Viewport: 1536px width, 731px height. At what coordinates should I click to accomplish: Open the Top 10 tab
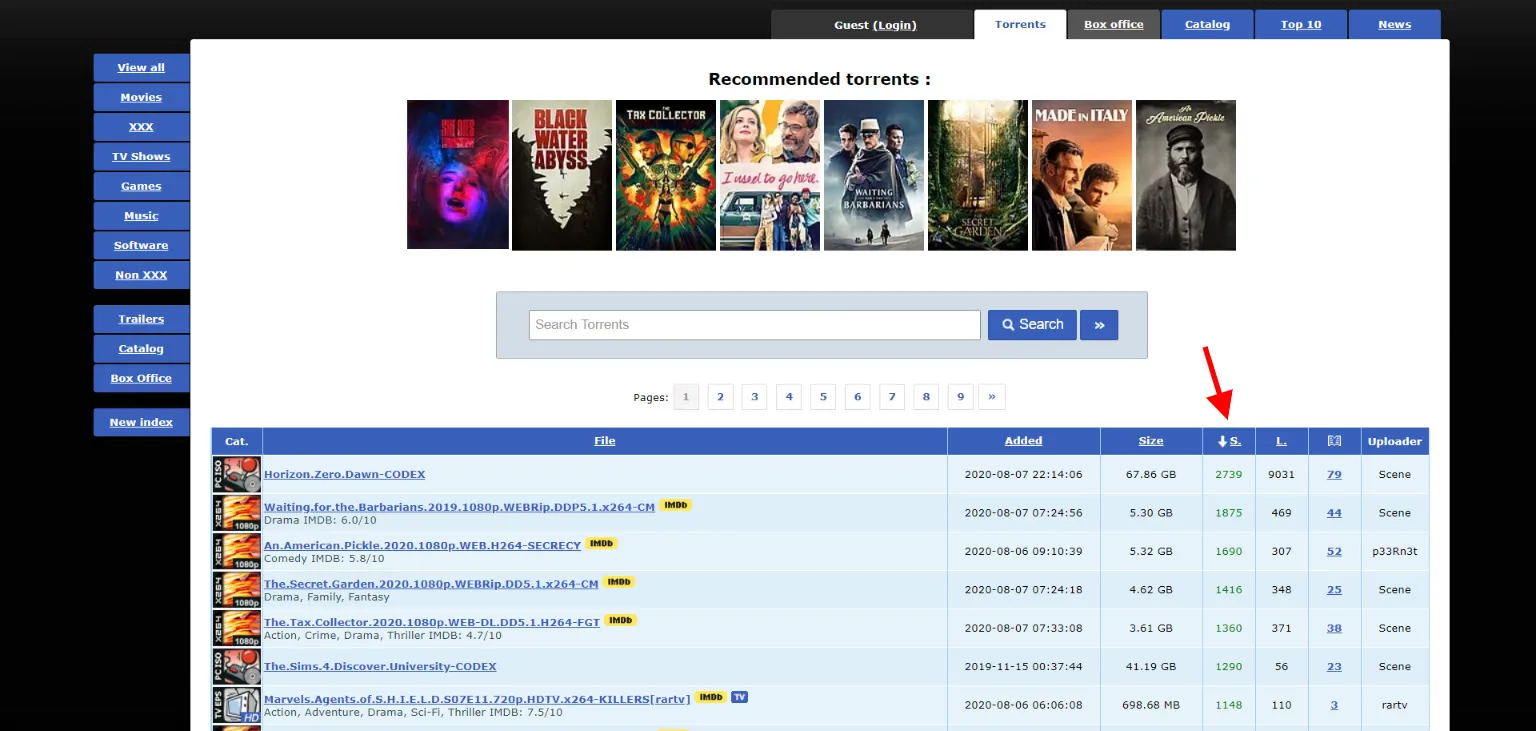coord(1301,25)
